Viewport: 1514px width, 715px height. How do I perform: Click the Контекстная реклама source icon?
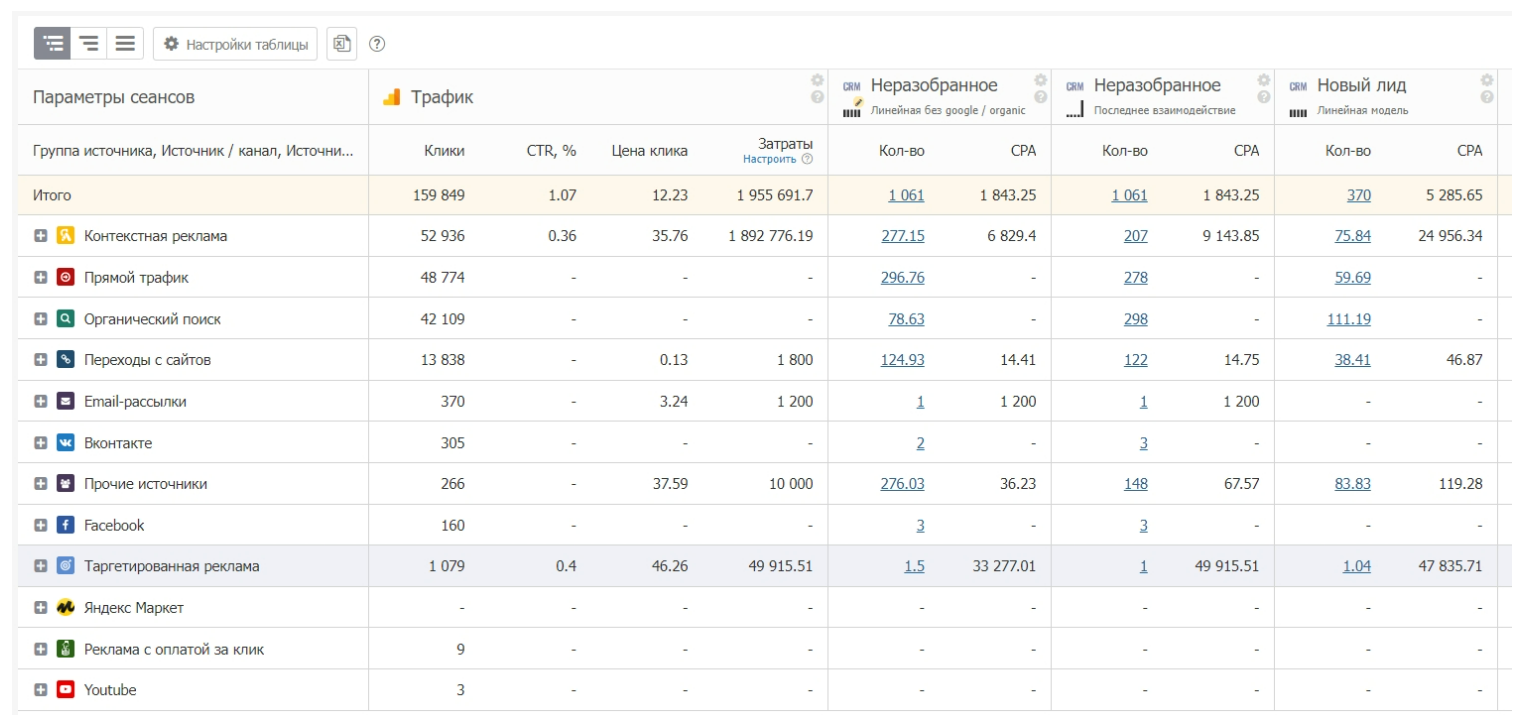pos(65,236)
